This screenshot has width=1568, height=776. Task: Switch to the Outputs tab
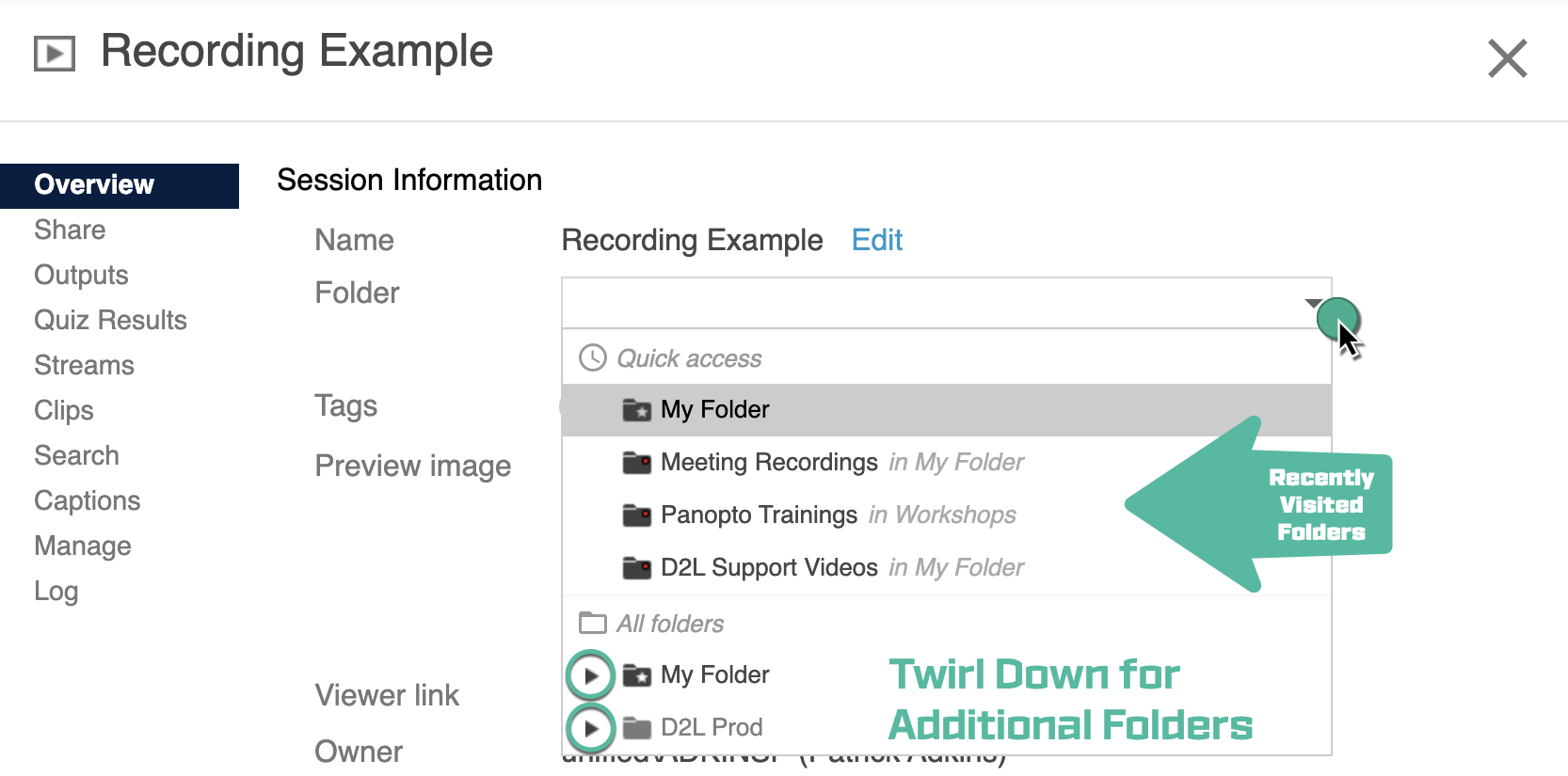pyautogui.click(x=81, y=276)
